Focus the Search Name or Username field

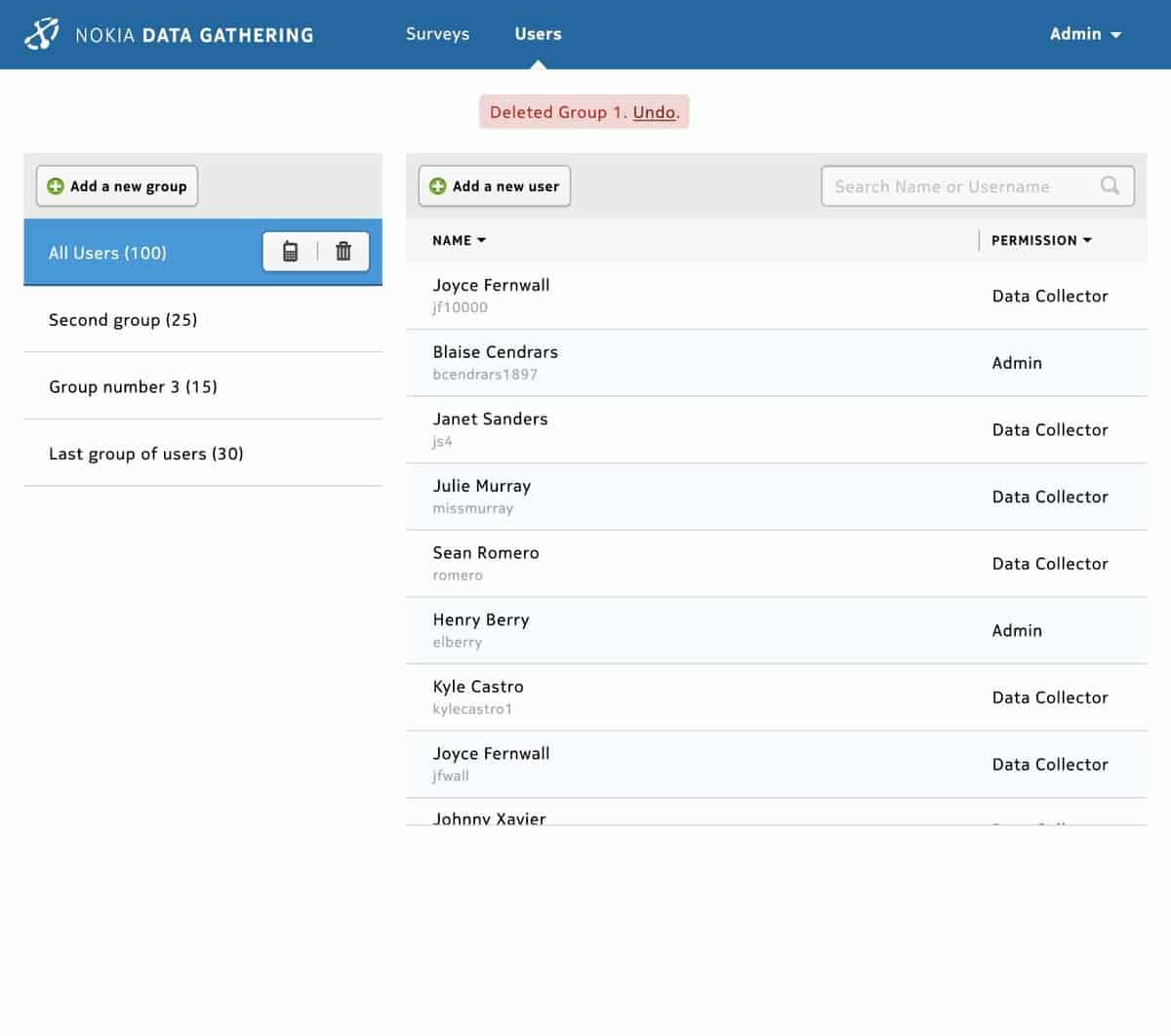pos(978,185)
